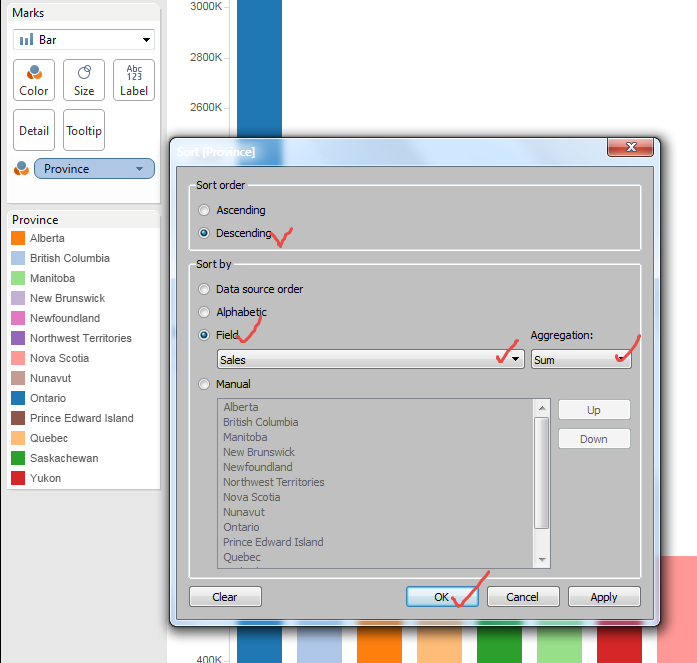Click Prince Edward Island brown swatch

click(x=18, y=418)
